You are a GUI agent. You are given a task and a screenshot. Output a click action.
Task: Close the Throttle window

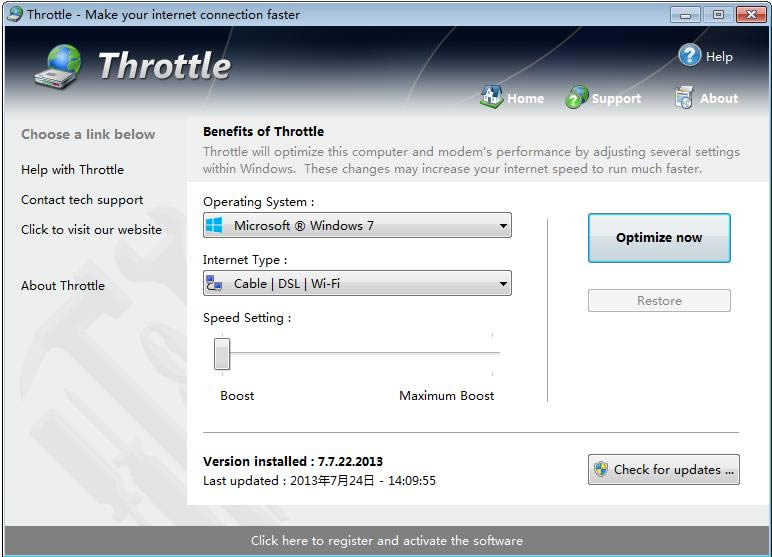751,15
